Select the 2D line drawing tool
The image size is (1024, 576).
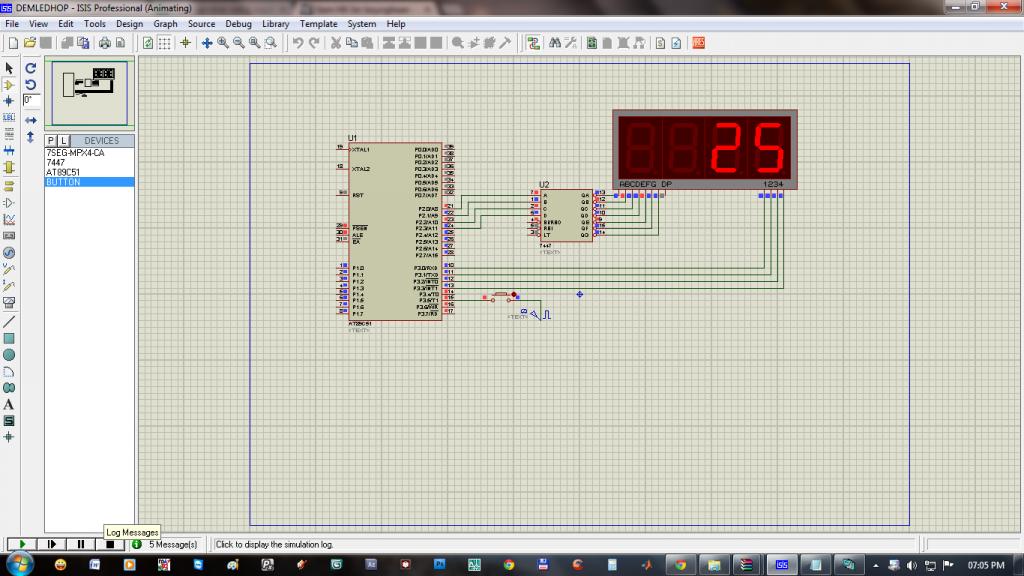(9, 322)
